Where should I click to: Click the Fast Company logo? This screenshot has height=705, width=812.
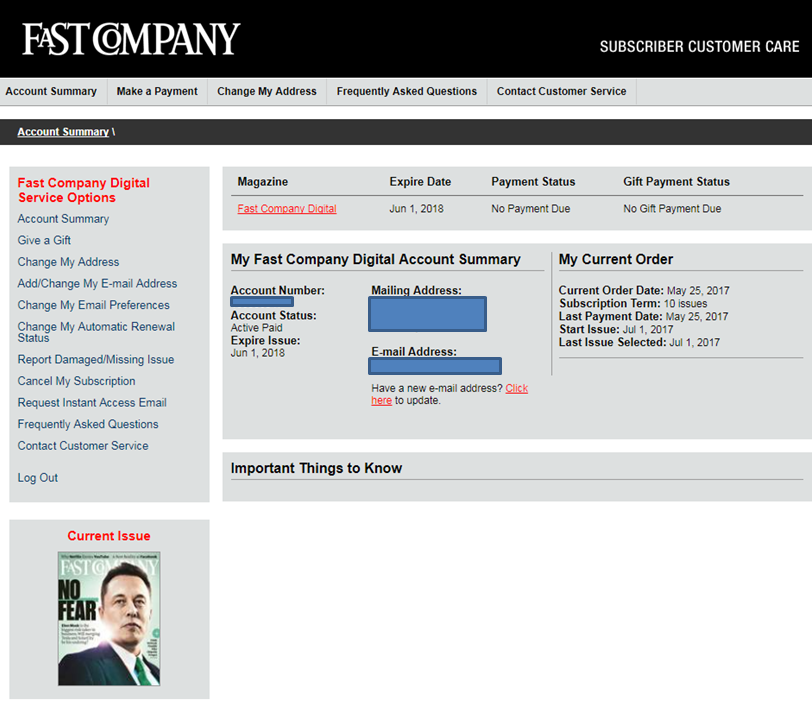pyautogui.click(x=131, y=40)
